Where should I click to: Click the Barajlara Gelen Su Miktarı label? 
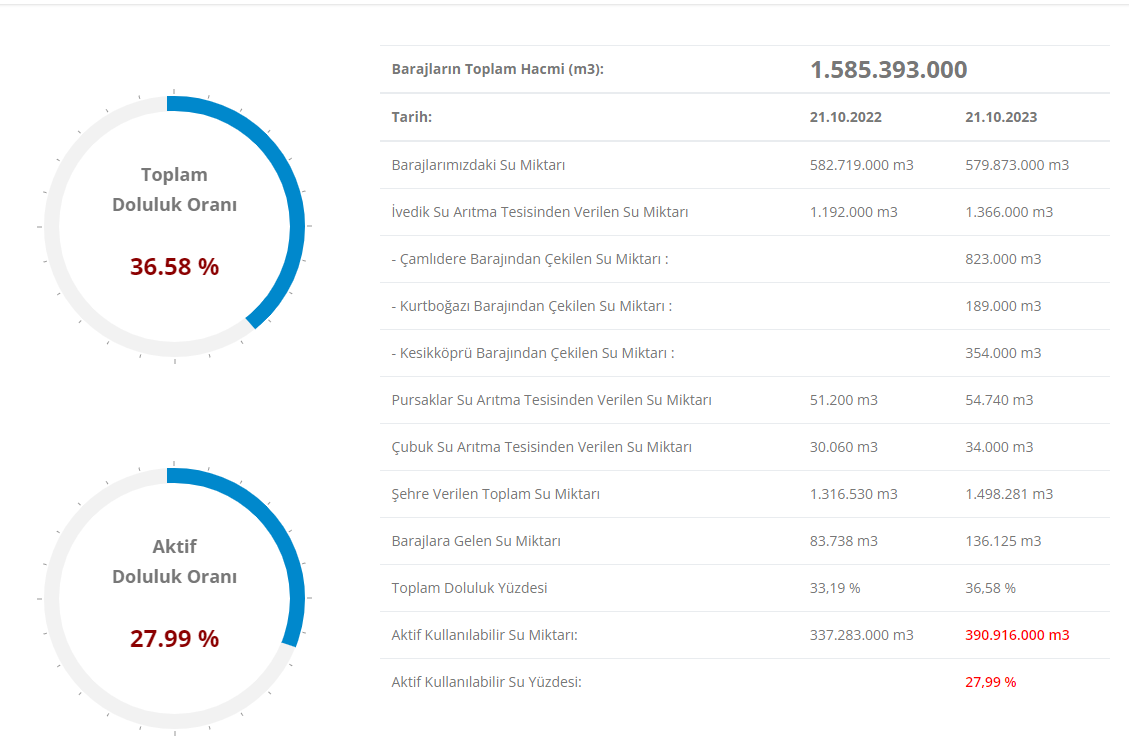(x=476, y=541)
